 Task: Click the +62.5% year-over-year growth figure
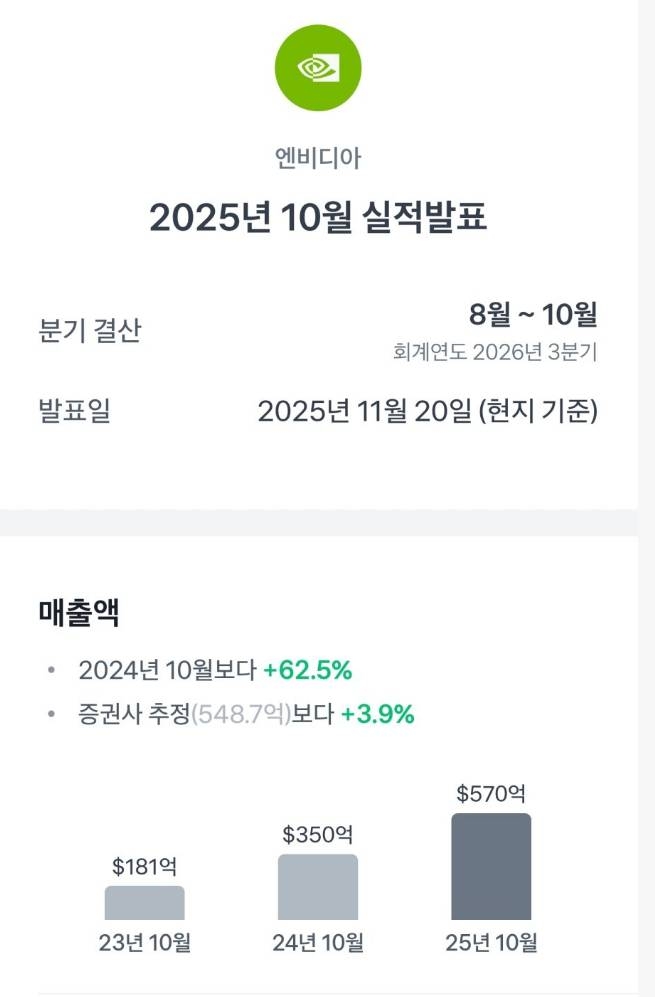pos(307,670)
